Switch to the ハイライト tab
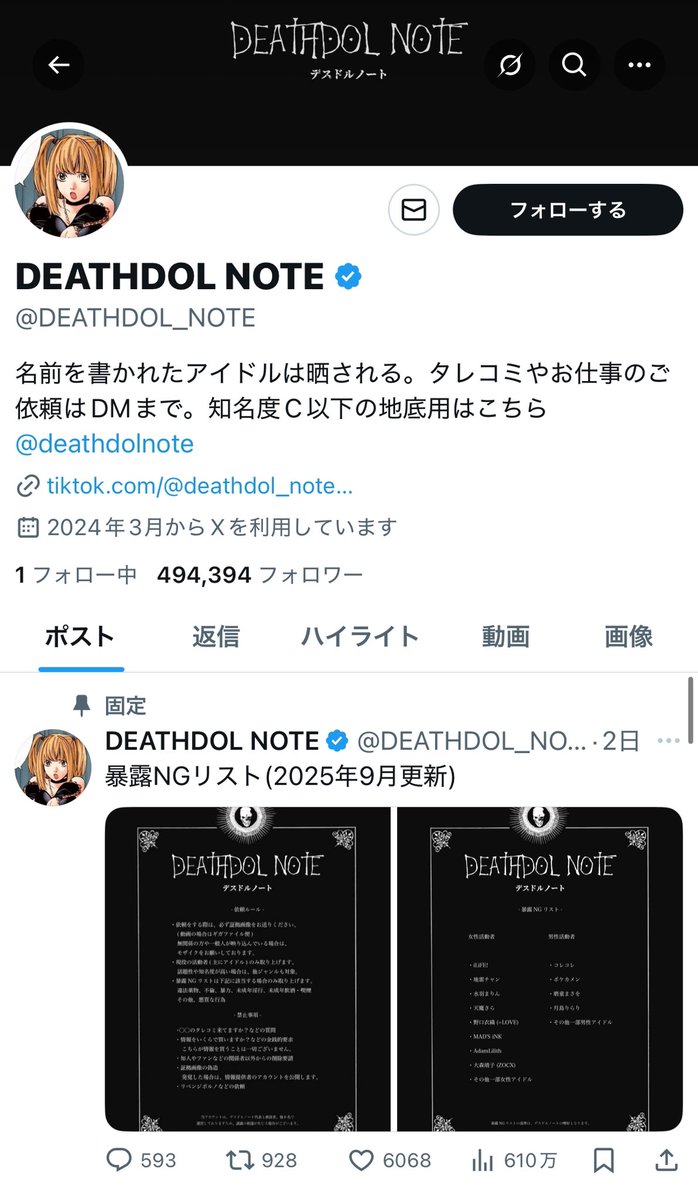Screen dimensions: 698x1199 tap(359, 636)
